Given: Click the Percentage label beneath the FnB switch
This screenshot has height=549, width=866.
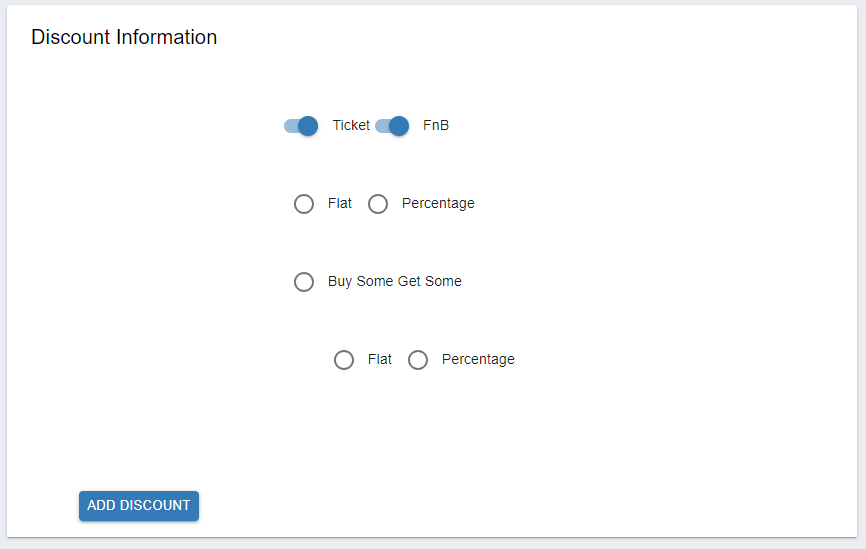Looking at the screenshot, I should pos(438,204).
